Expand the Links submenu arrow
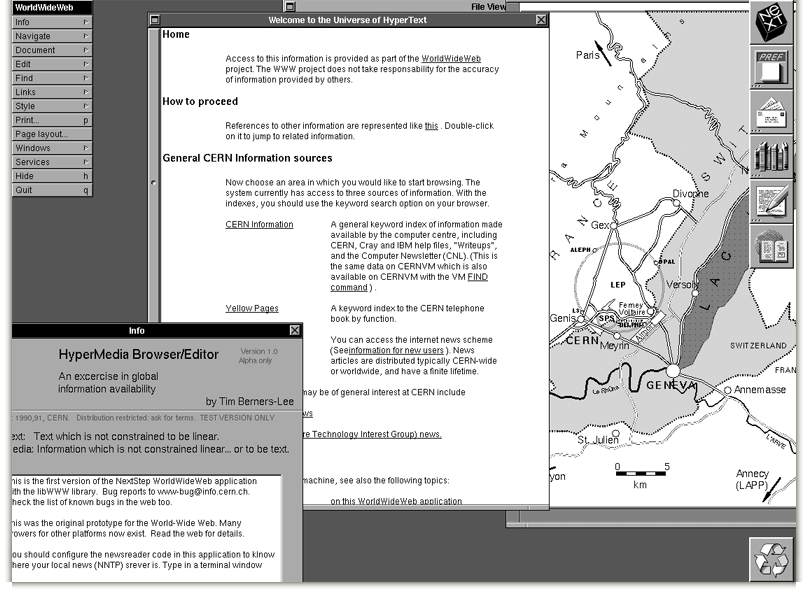 (88, 91)
